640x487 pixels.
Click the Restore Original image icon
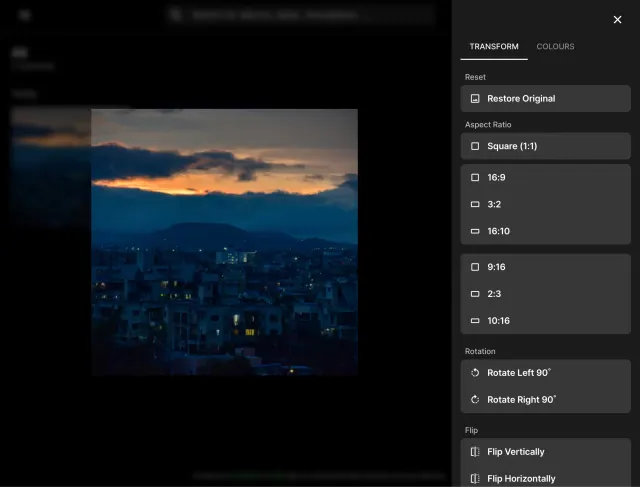(475, 98)
